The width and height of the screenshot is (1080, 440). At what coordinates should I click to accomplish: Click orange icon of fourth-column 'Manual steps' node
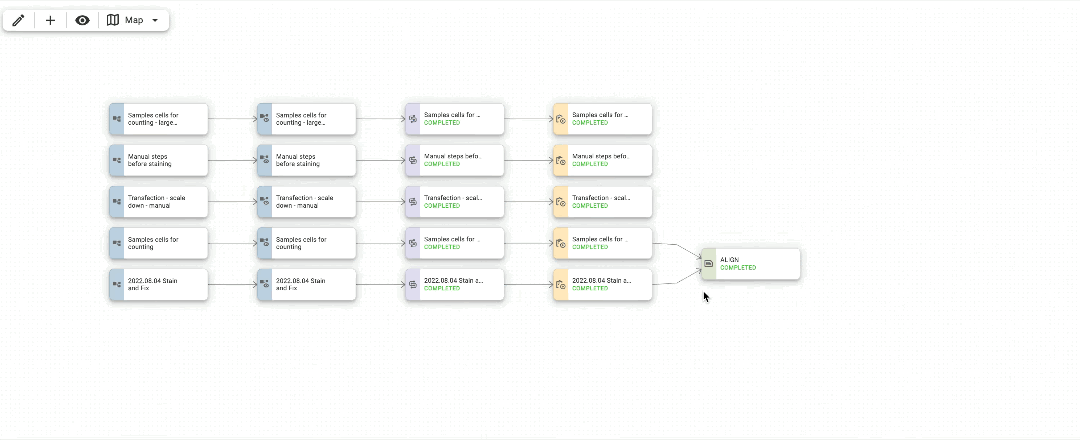pyautogui.click(x=560, y=160)
